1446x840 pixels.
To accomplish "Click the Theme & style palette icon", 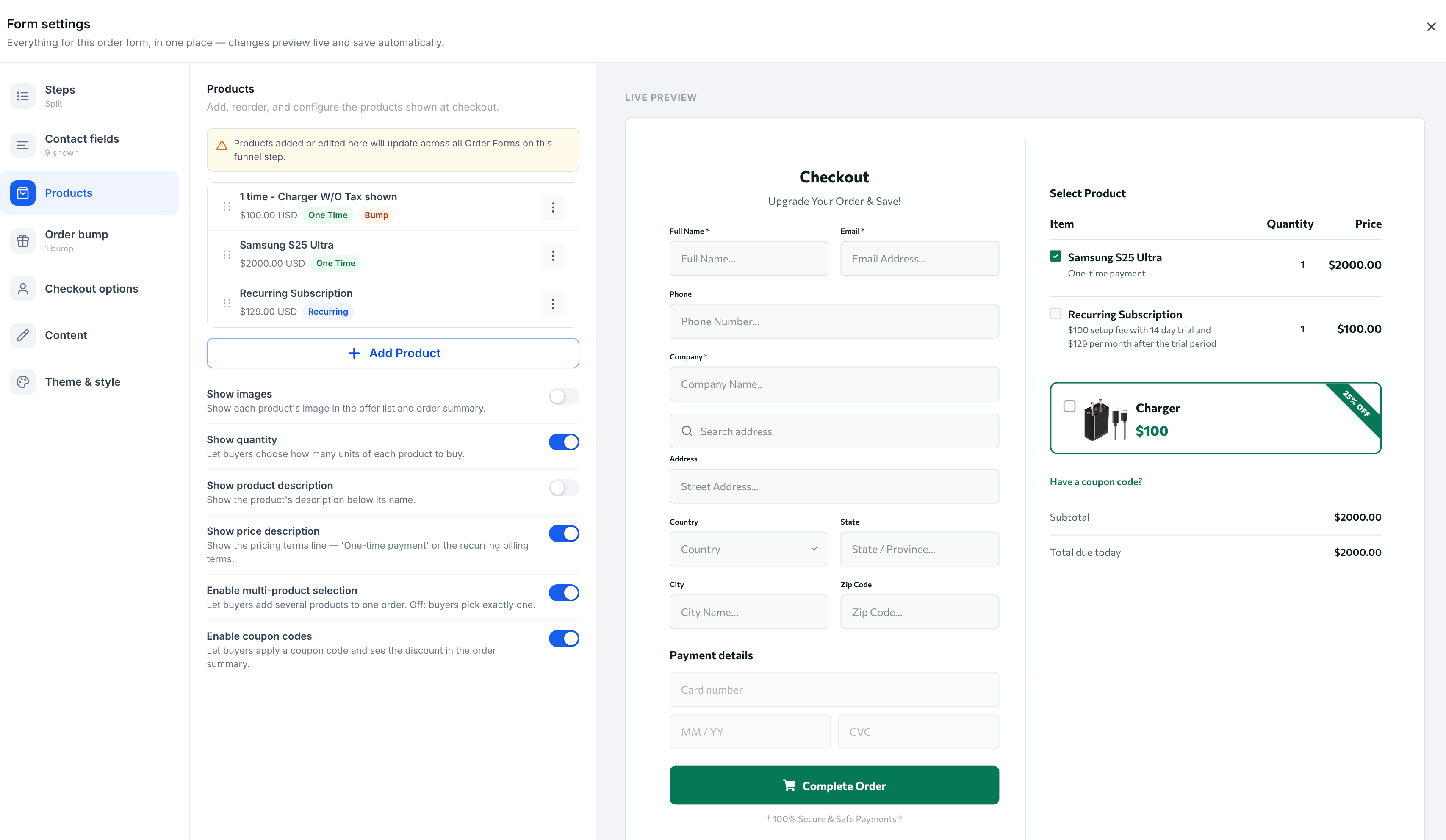I will click(23, 381).
